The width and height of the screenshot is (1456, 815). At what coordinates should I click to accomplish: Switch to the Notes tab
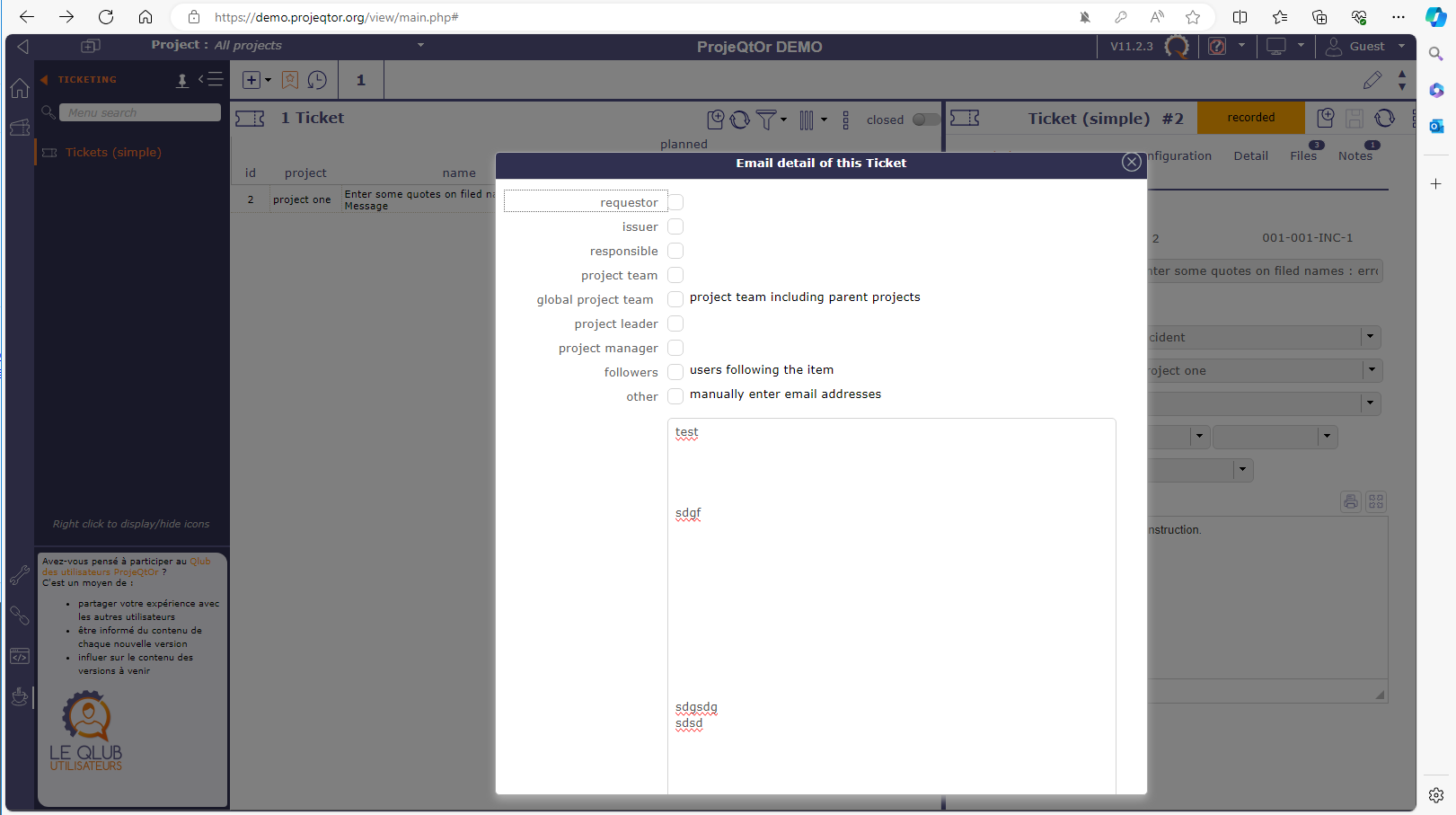coord(1355,155)
